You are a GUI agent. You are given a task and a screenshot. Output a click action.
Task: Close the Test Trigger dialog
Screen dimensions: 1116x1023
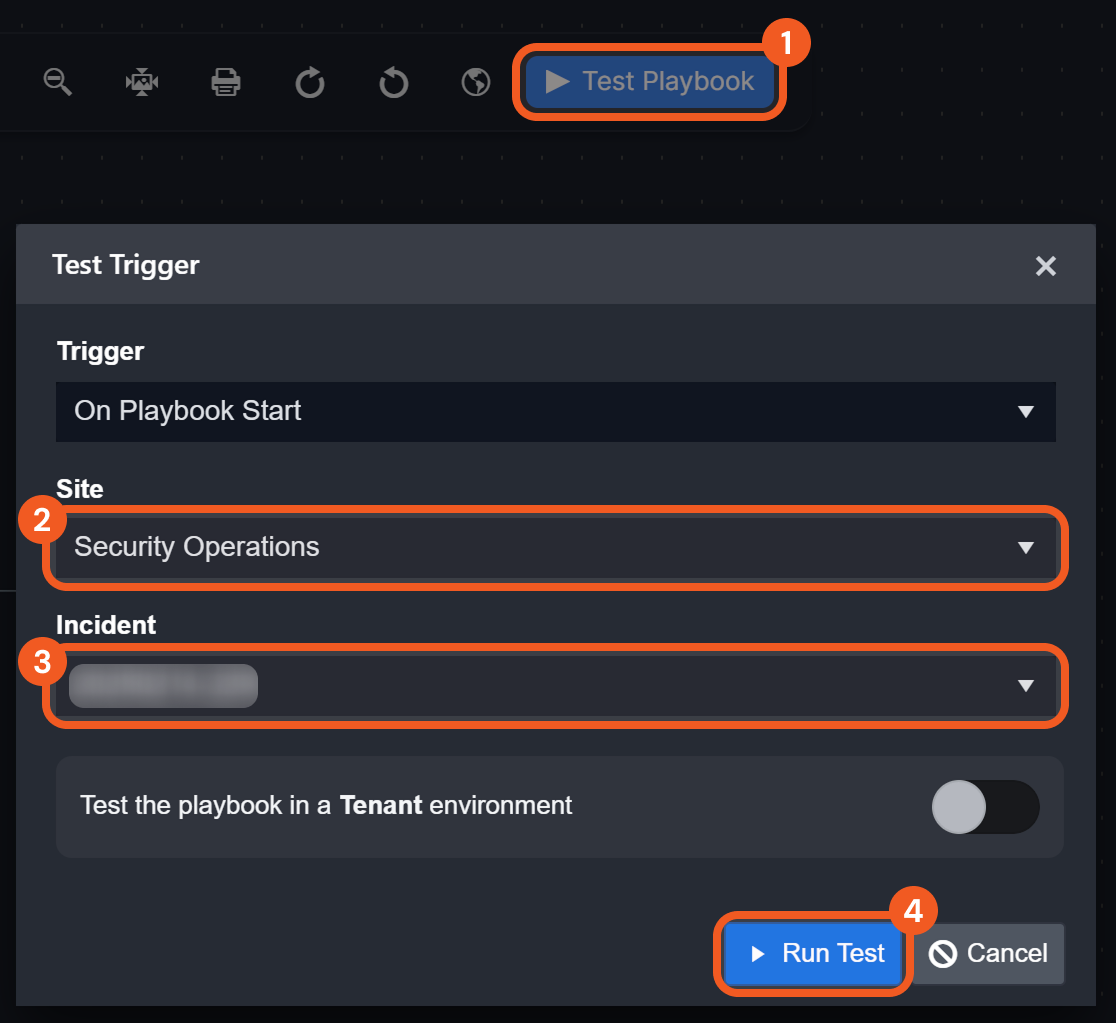click(1045, 265)
